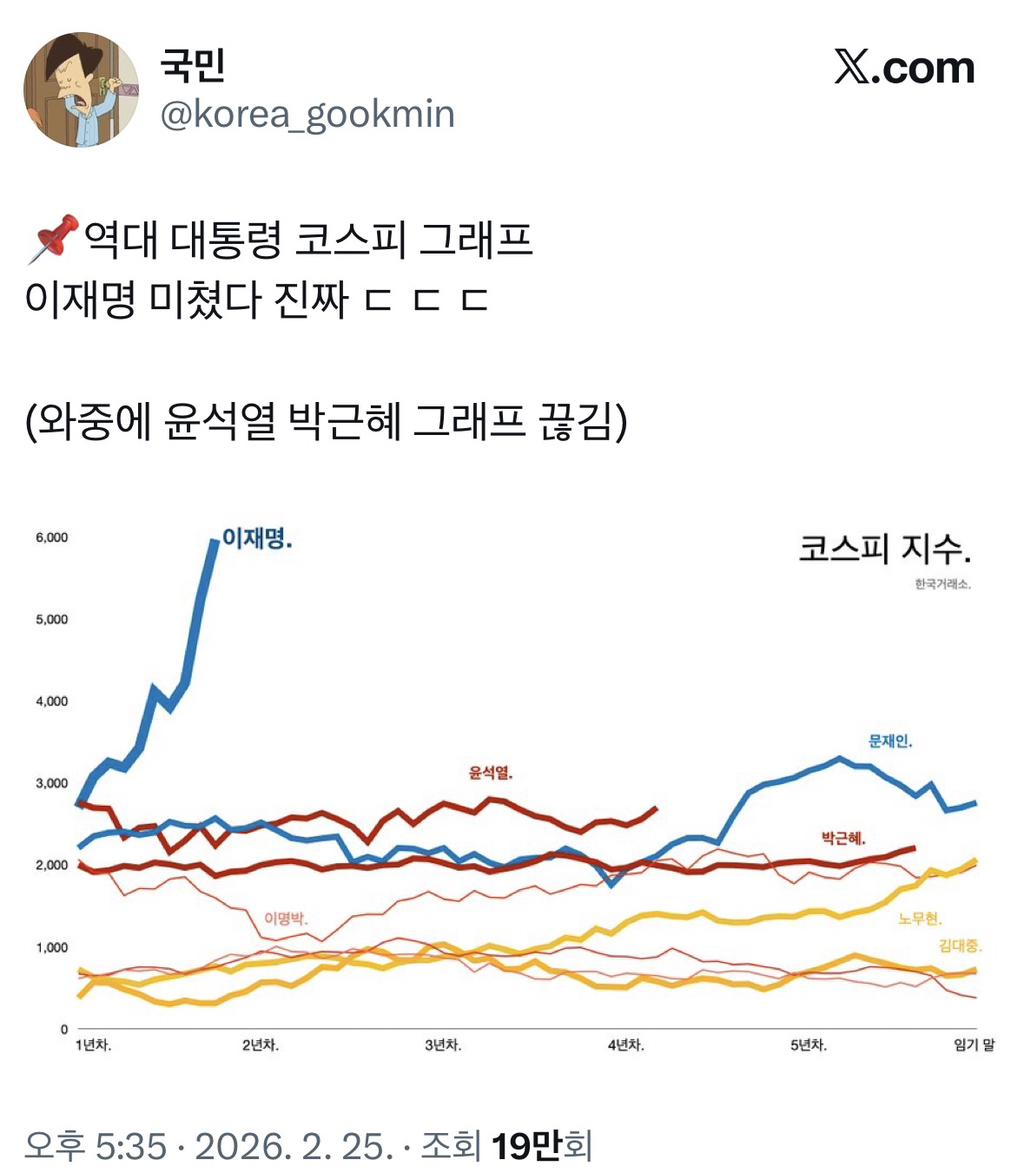Viewport: 1024px width, 1173px height.
Task: Click the 국민 display name
Action: tap(192, 66)
